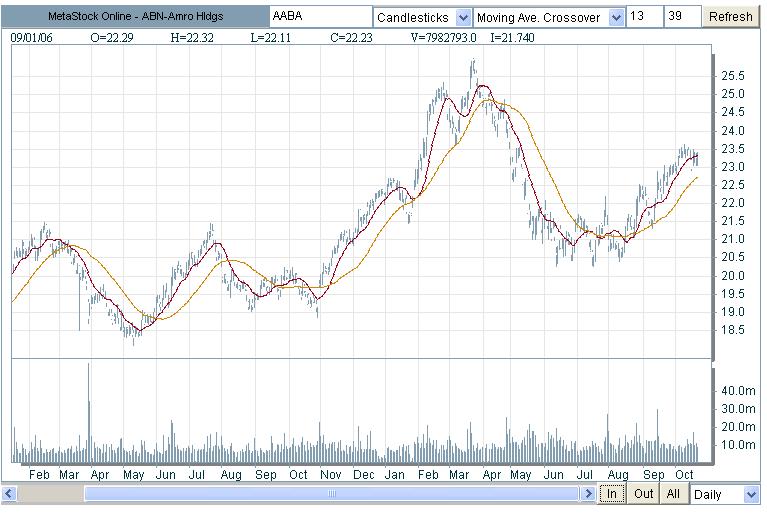Click the indicator value I=21.740
This screenshot has height=513, width=767.
tap(513, 38)
